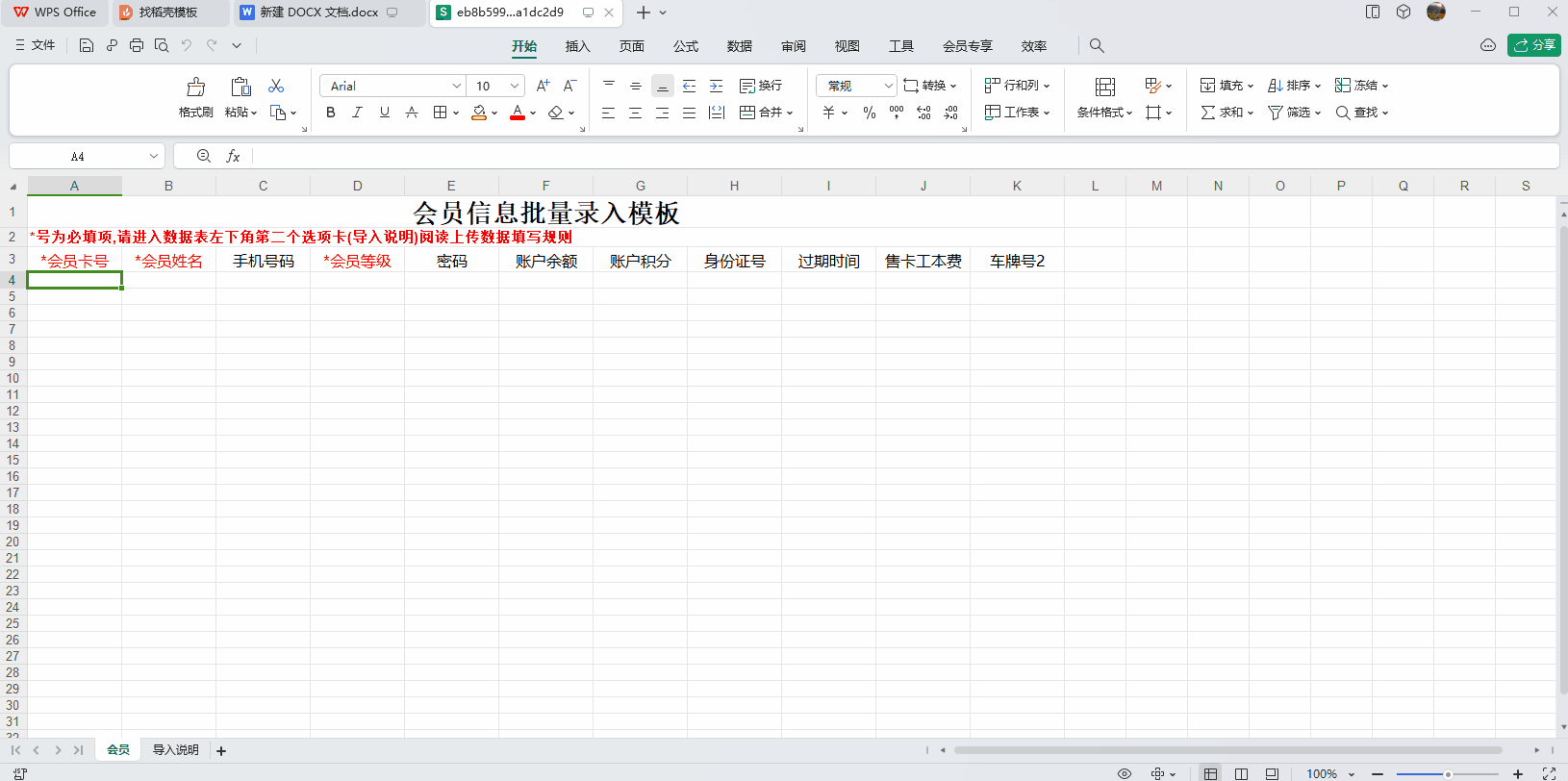Open the font size 10 dropdown

click(x=516, y=86)
